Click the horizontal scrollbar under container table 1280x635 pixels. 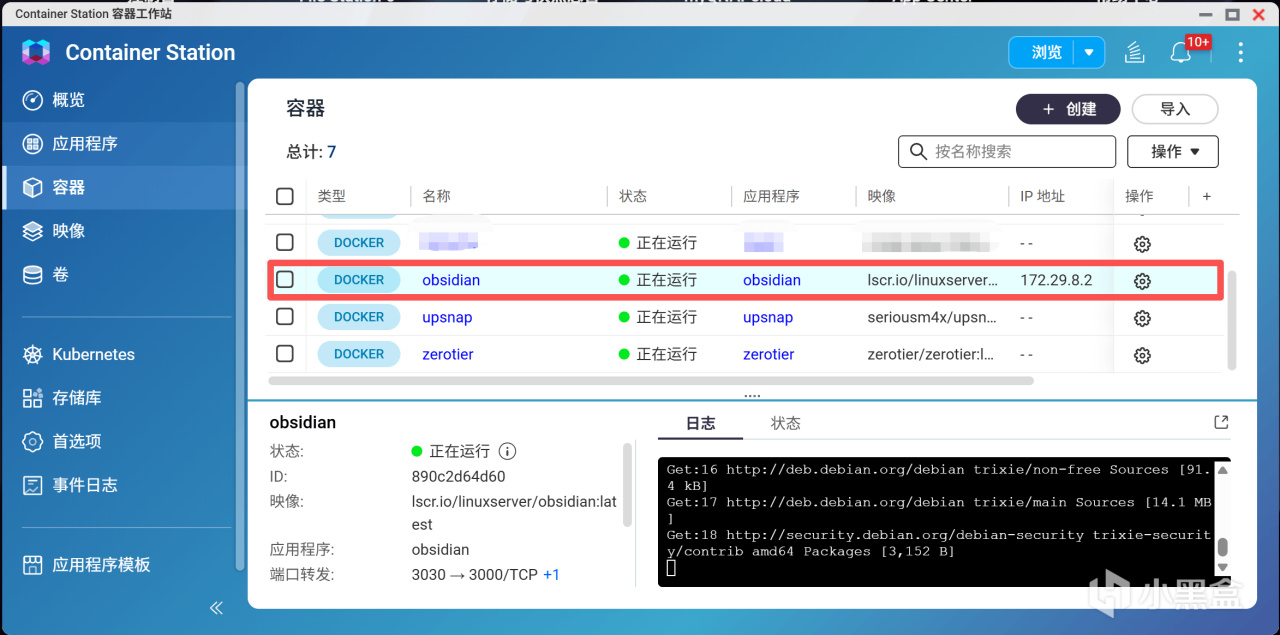click(650, 380)
